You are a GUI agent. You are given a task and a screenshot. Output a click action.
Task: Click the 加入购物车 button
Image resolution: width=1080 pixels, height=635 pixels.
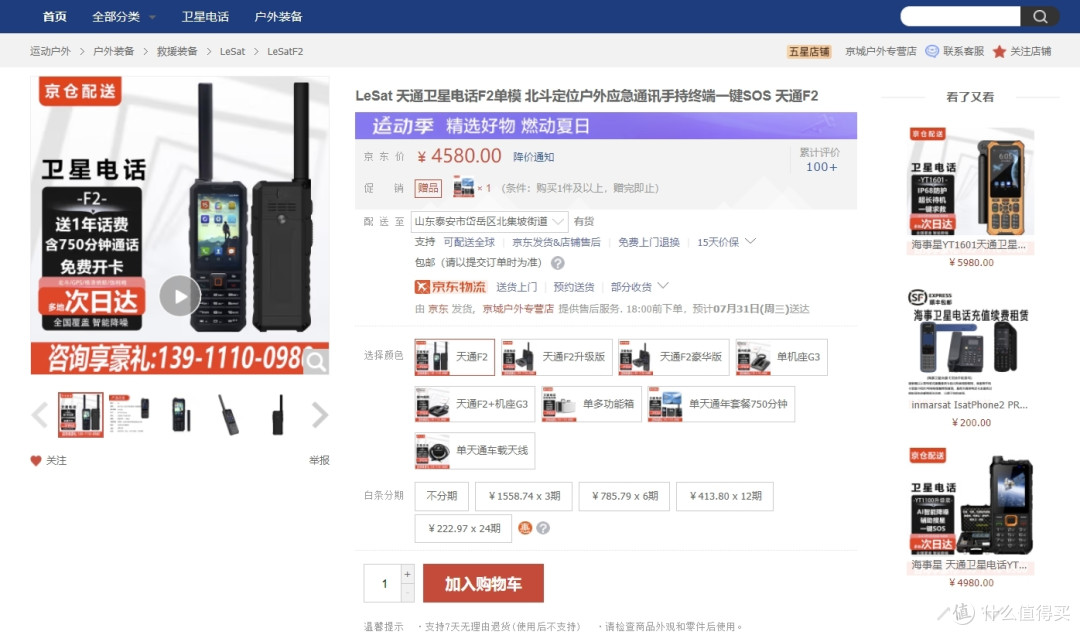pos(483,583)
